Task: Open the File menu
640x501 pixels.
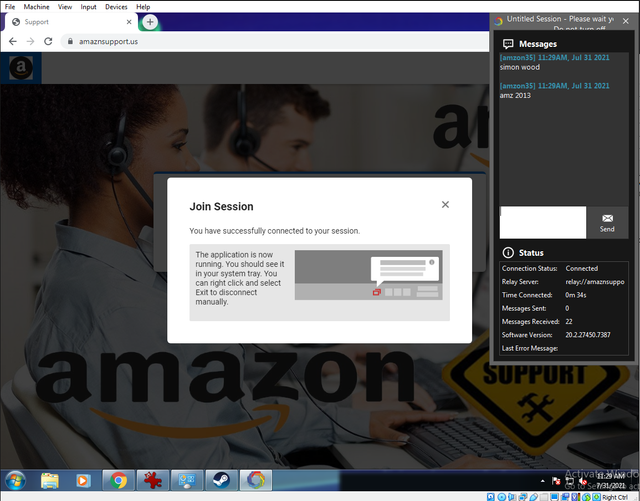Action: click(x=10, y=7)
